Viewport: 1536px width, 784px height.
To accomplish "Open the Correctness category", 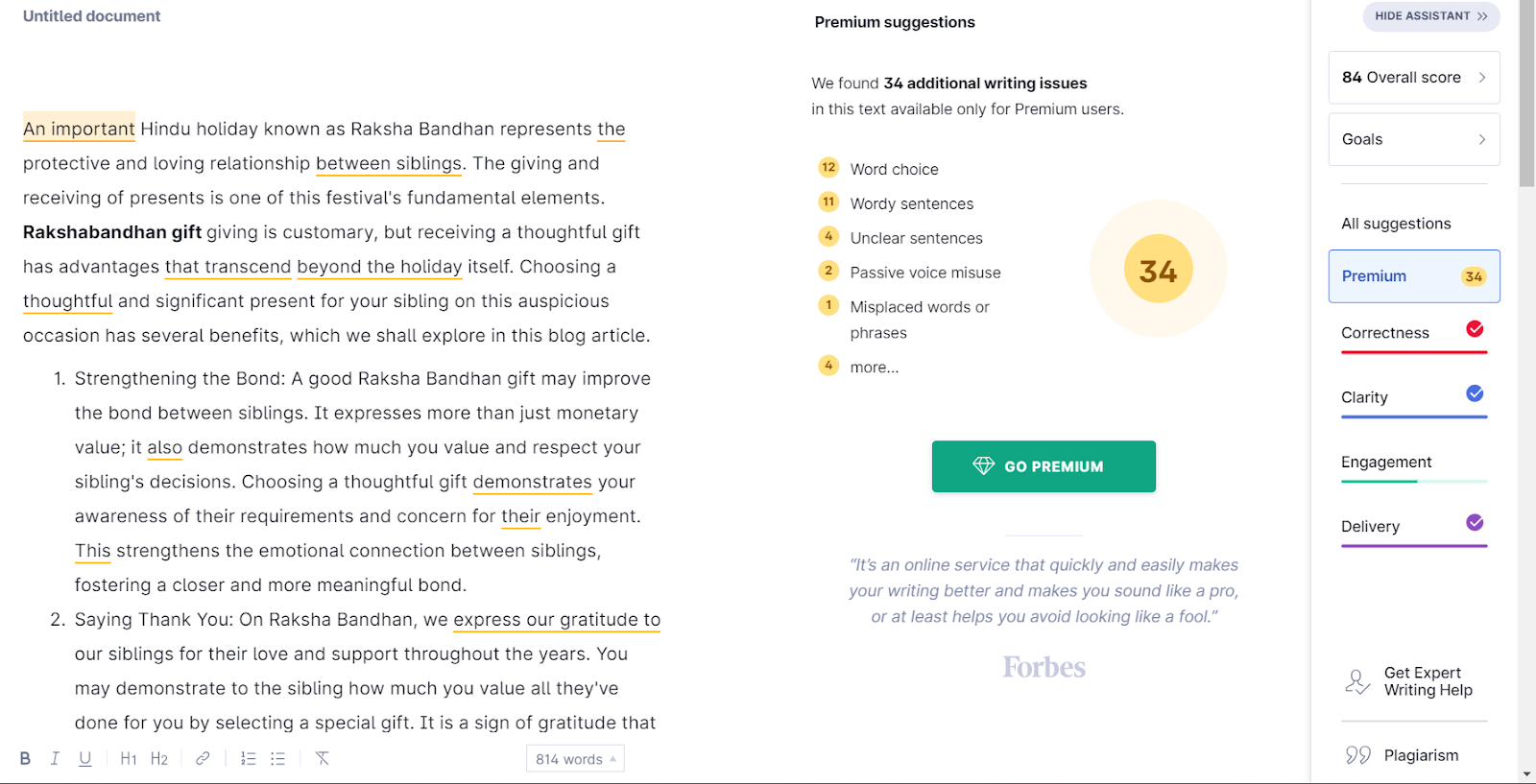I will pyautogui.click(x=1413, y=333).
